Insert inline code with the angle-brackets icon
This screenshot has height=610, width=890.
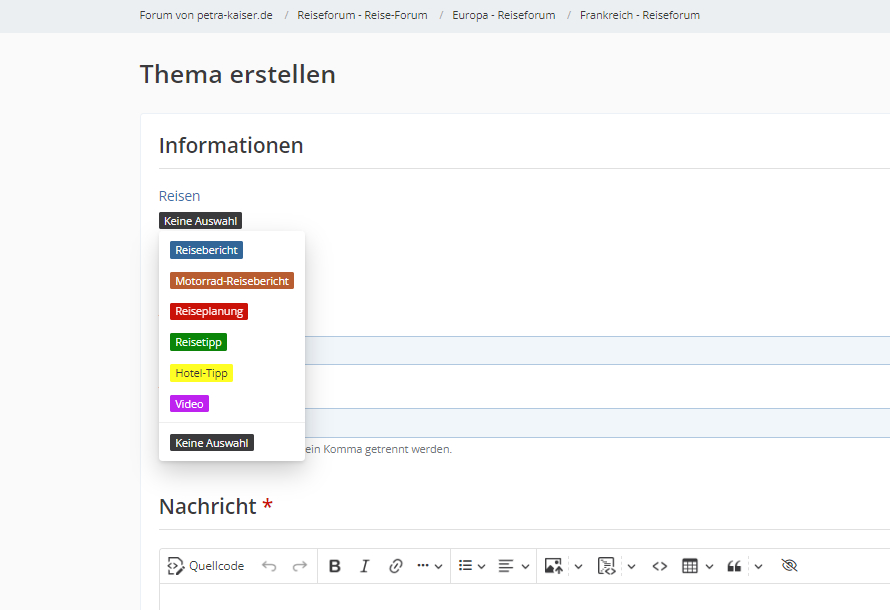659,566
